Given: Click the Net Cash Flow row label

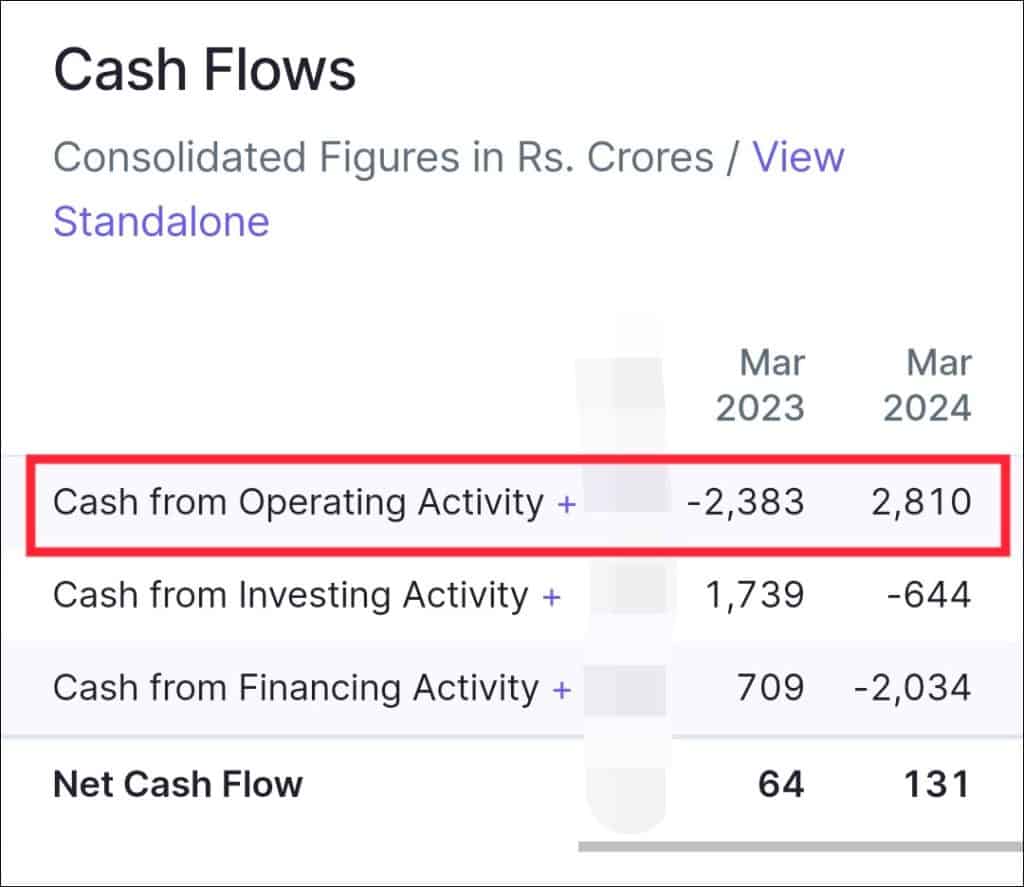Looking at the screenshot, I should pyautogui.click(x=177, y=783).
